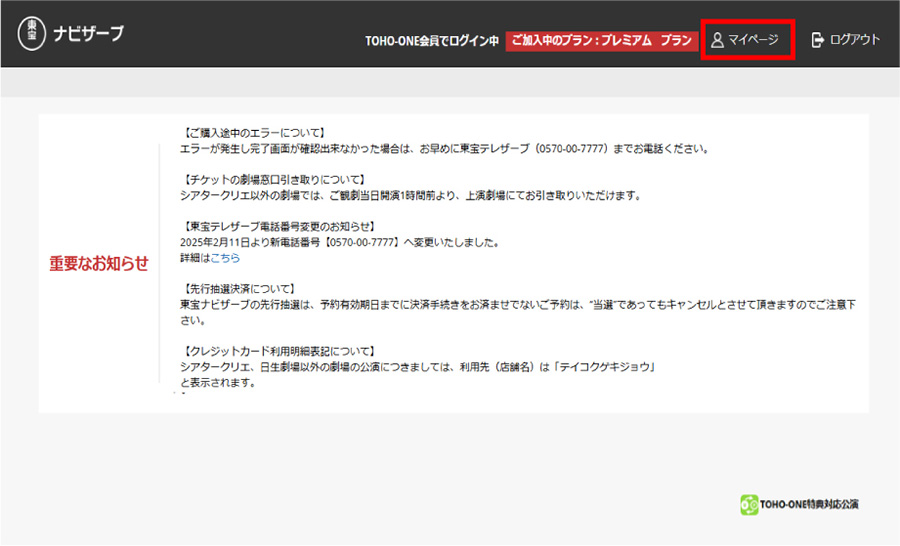
Task: Click the ご購入途中のエラーについて notice heading
Action: click(257, 133)
